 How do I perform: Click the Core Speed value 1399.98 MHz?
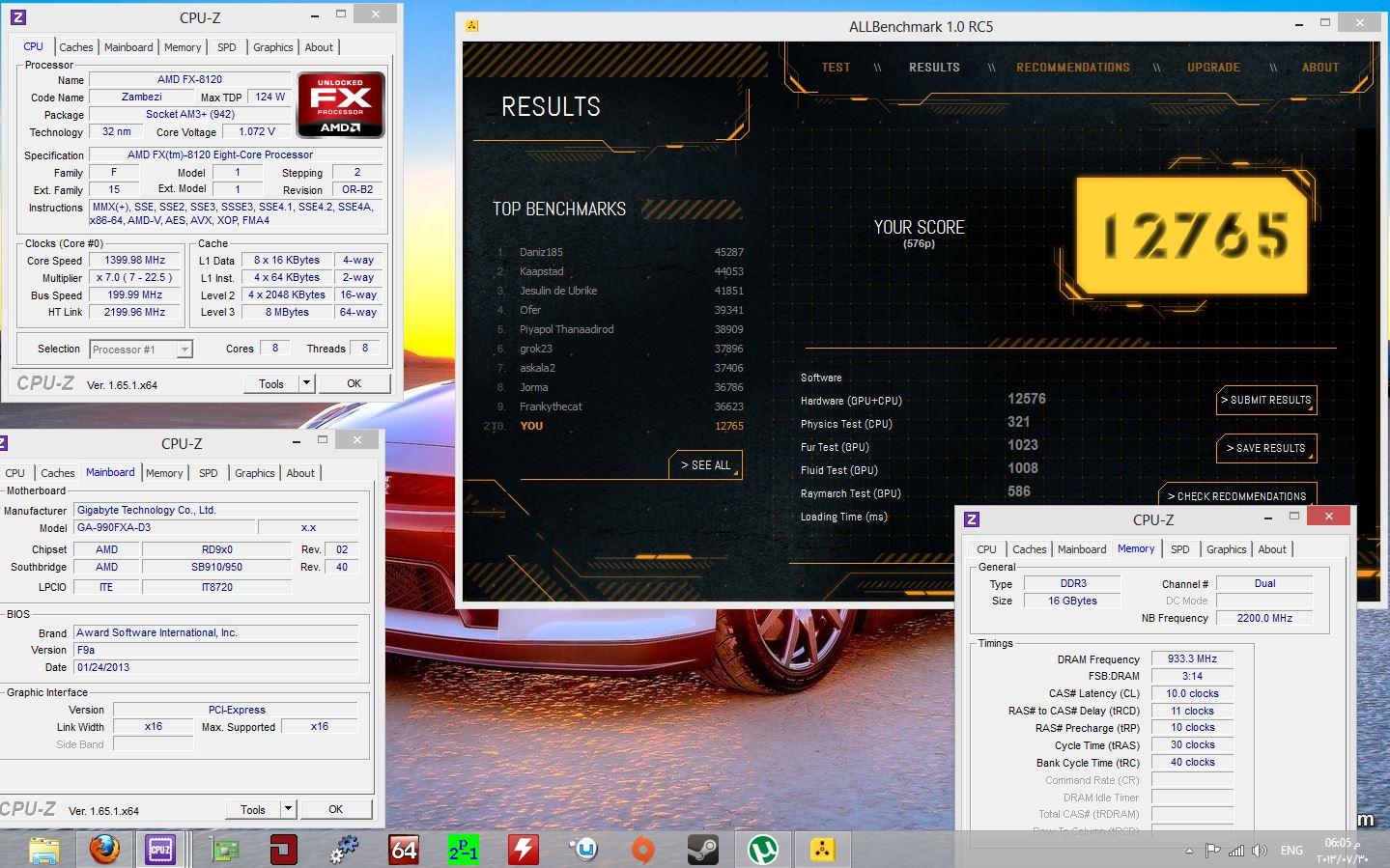(135, 260)
